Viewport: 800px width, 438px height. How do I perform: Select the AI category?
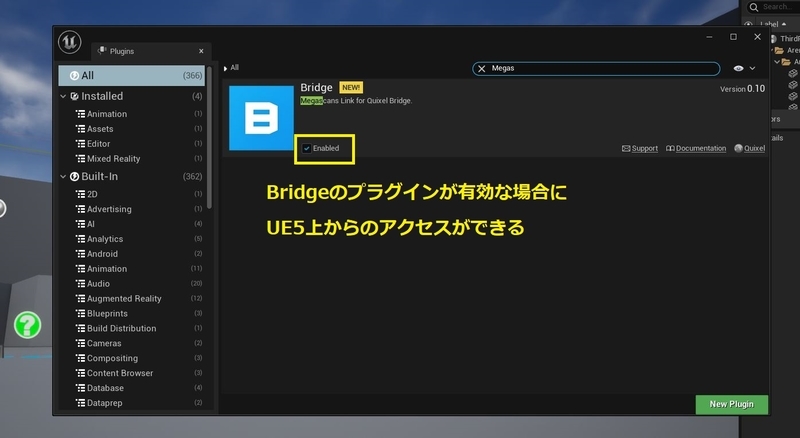[133, 224]
